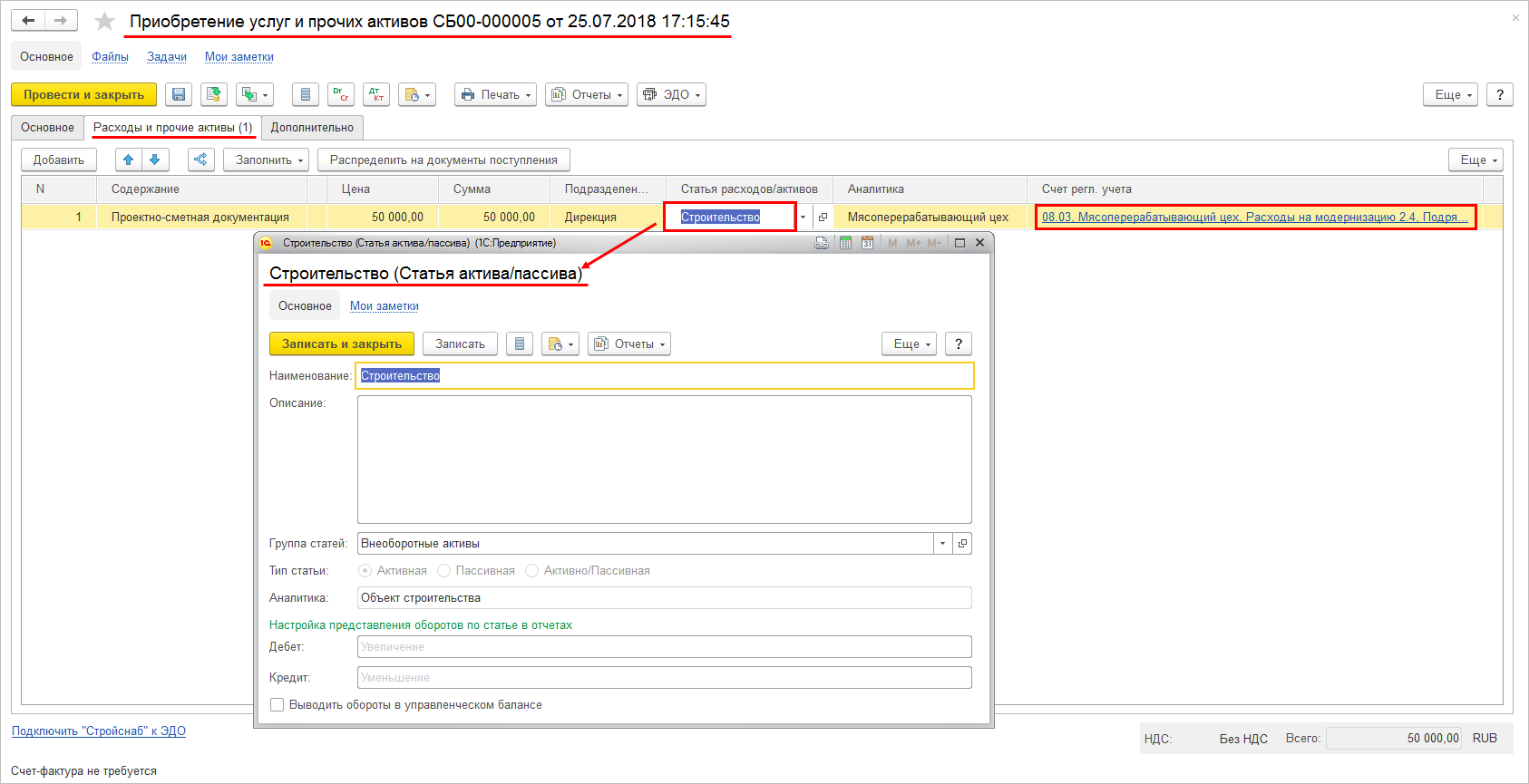
Task: Click the Всего total field showing 50 000,00
Action: tap(1393, 738)
